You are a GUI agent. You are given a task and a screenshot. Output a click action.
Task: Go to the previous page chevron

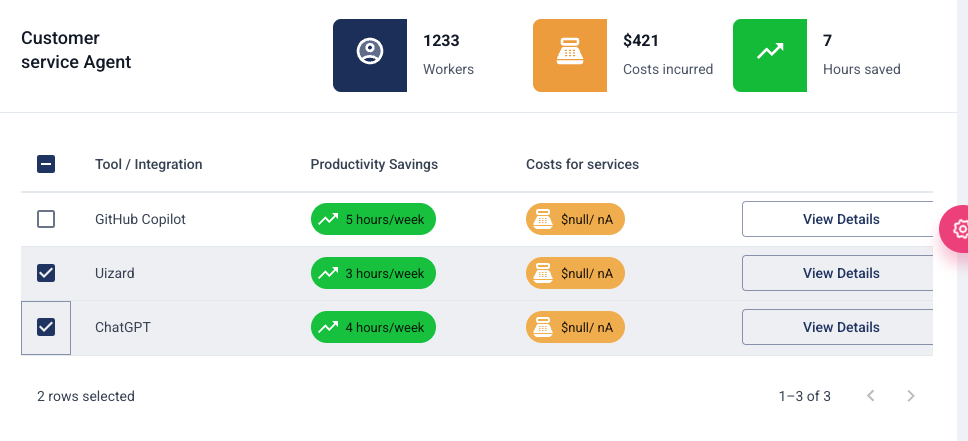point(871,396)
